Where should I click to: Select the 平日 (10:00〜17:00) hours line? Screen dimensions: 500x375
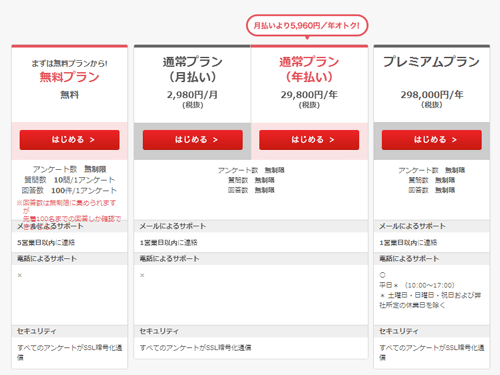(x=417, y=285)
